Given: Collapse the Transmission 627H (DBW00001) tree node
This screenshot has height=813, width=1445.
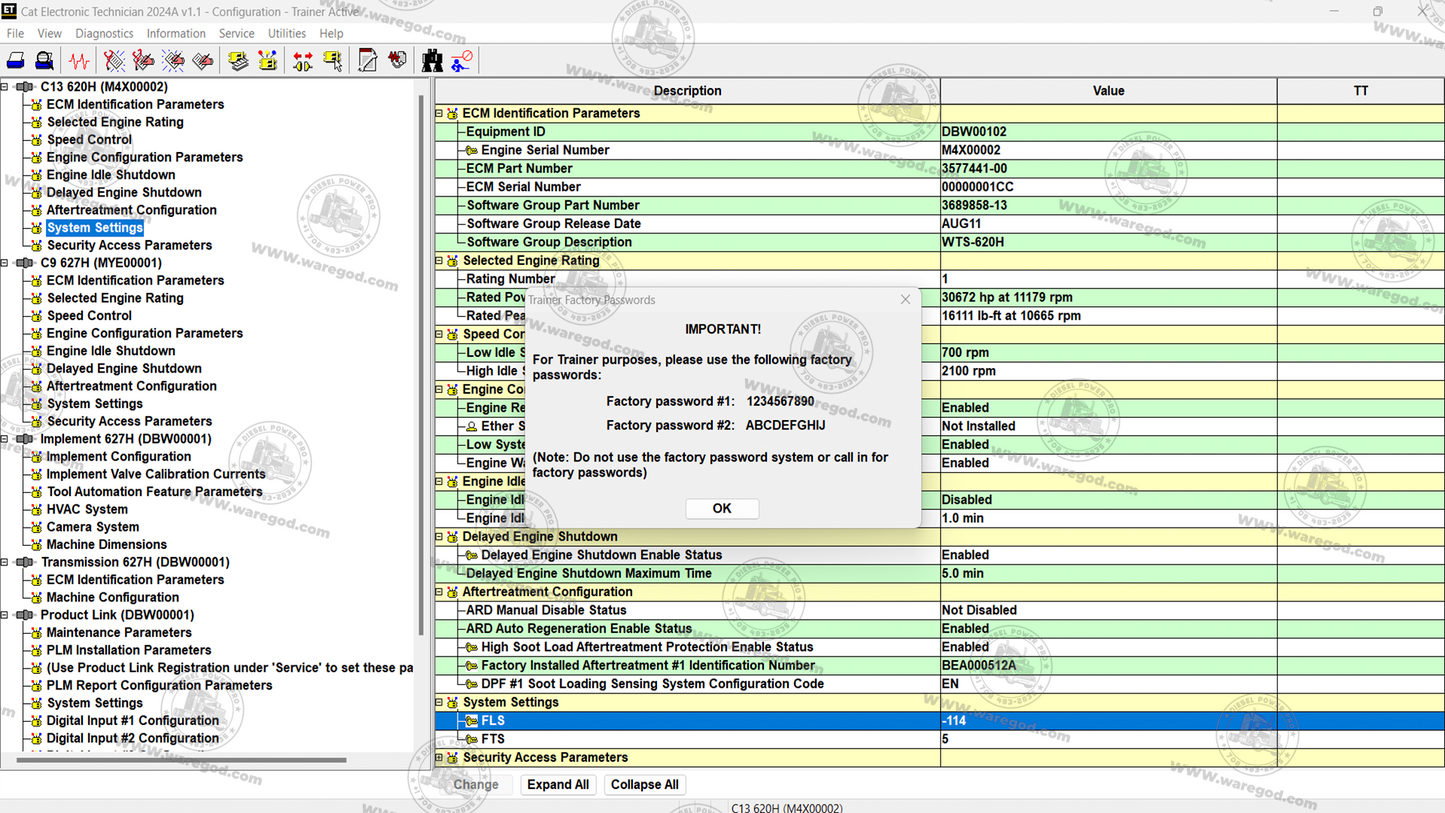Looking at the screenshot, I should click(x=5, y=562).
